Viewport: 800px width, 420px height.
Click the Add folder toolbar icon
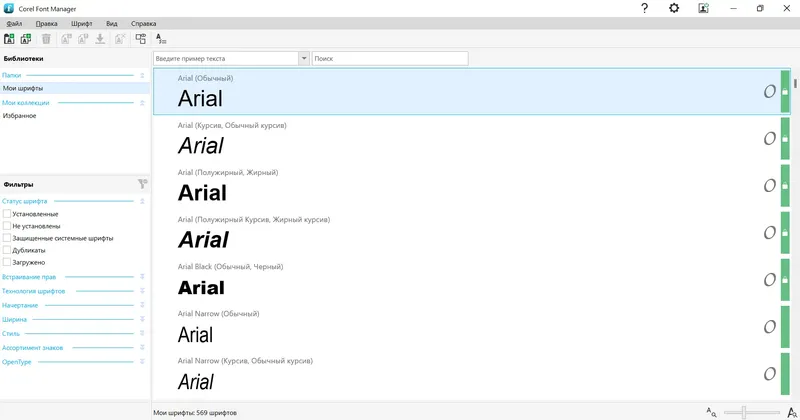(x=9, y=39)
